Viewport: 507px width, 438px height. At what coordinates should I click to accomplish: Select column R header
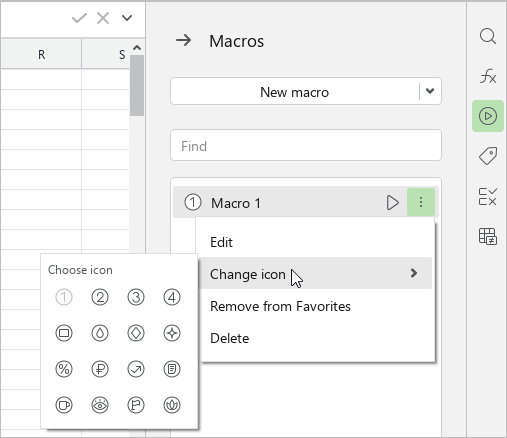(41, 54)
